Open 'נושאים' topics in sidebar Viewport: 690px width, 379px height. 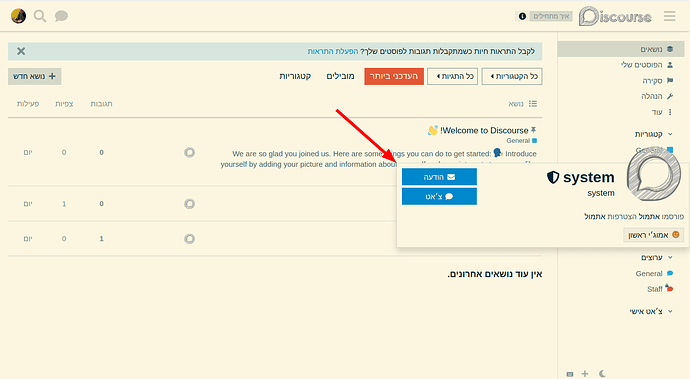pyautogui.click(x=621, y=49)
